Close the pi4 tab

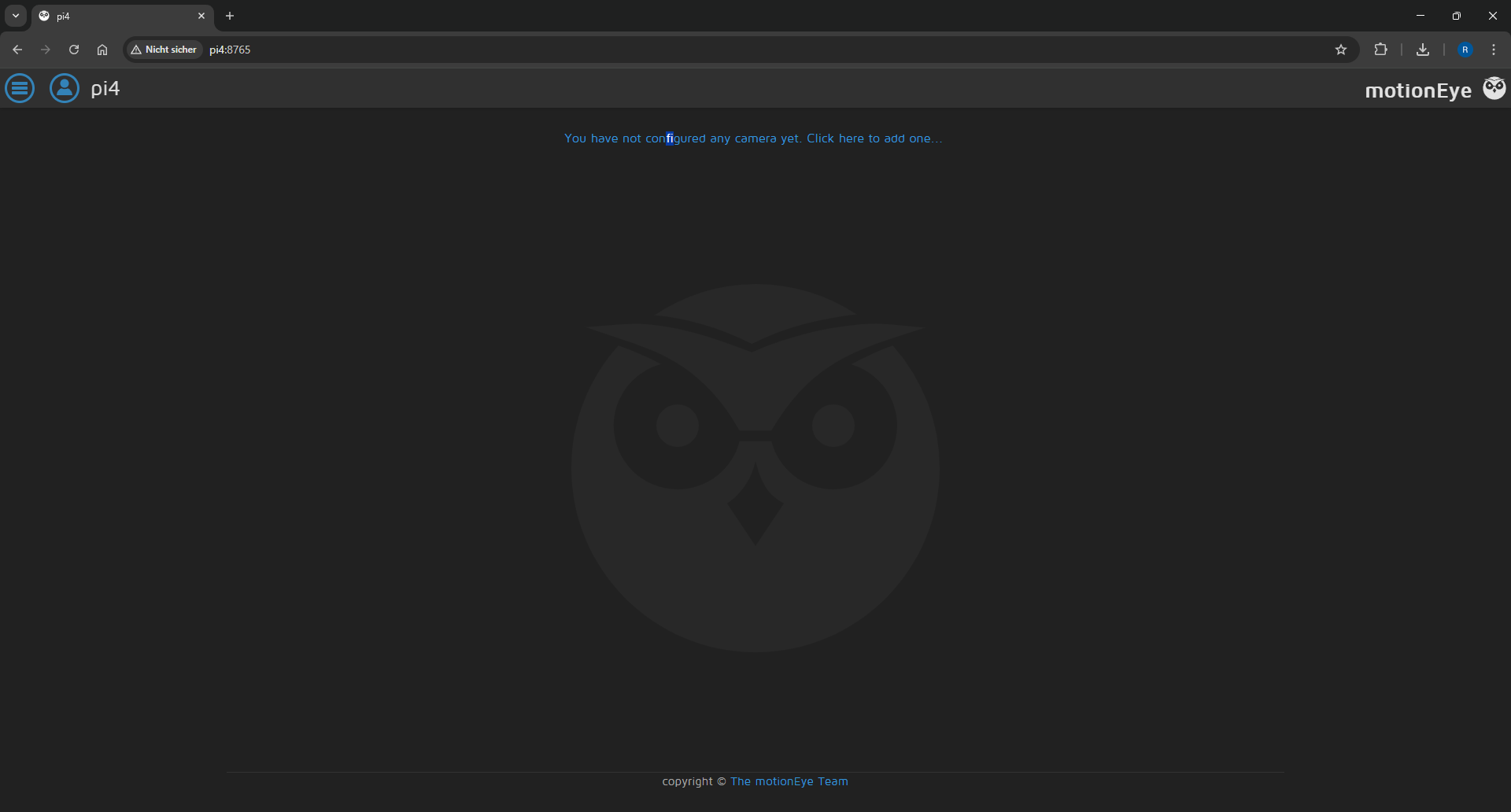point(201,16)
